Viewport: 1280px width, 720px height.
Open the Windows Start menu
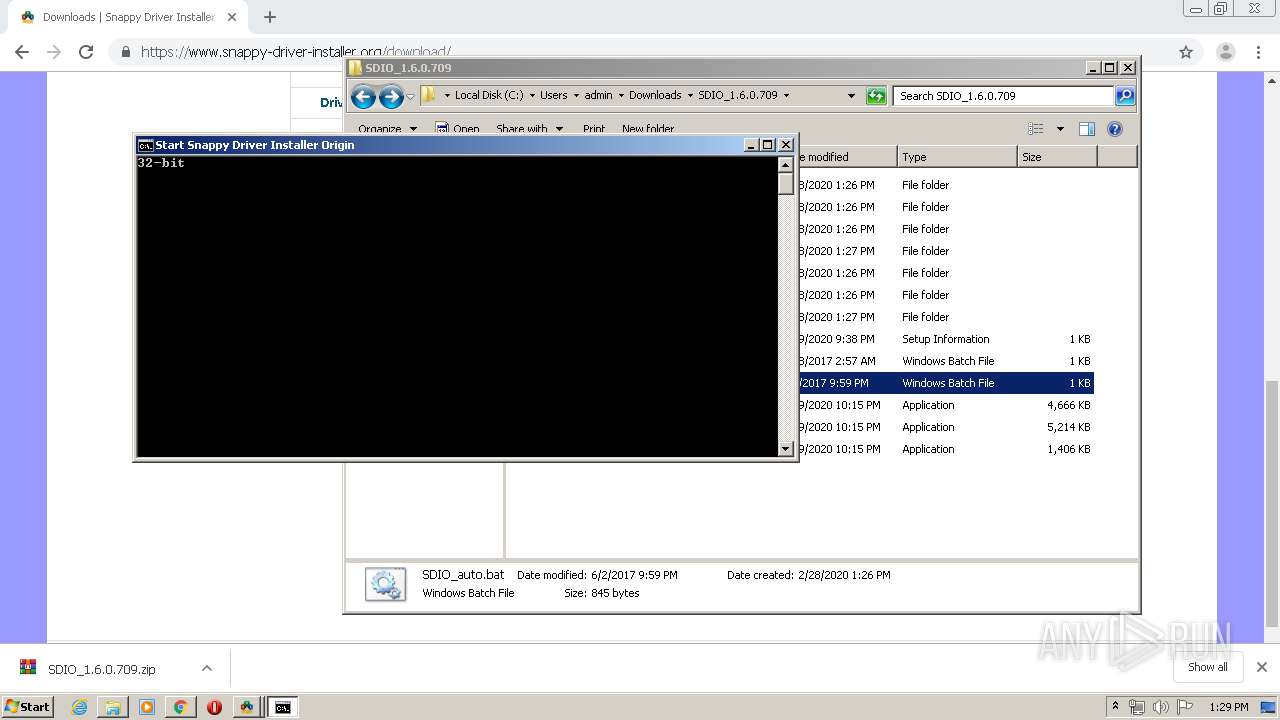(28, 707)
